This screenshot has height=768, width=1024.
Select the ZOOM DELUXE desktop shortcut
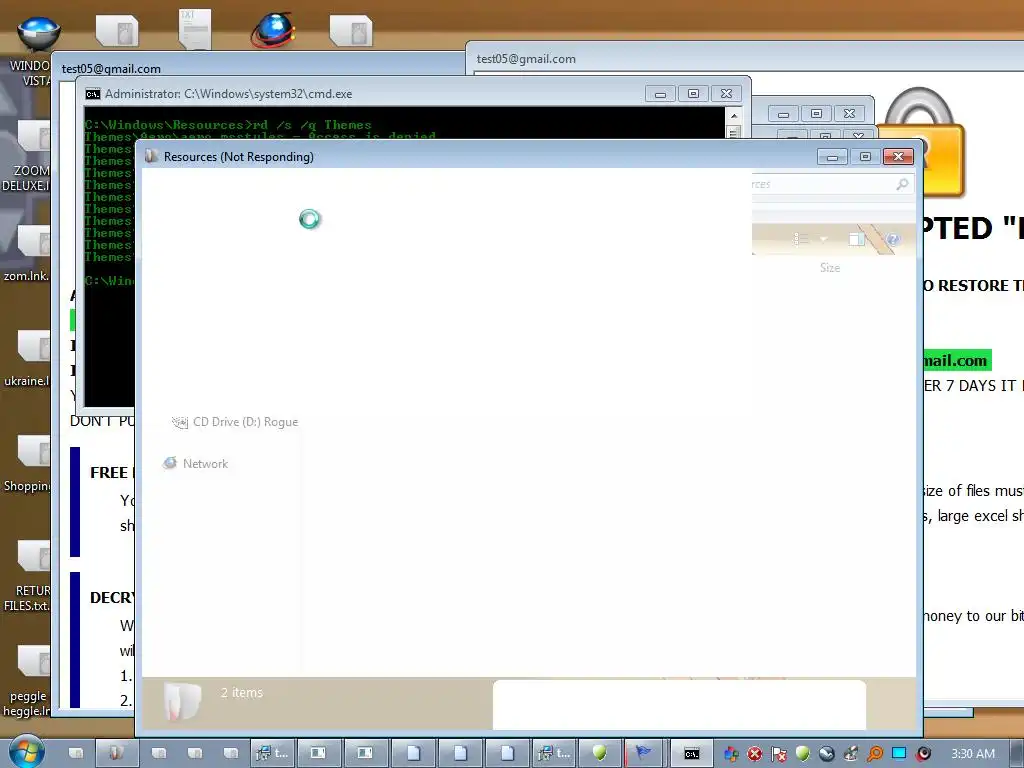click(x=26, y=157)
